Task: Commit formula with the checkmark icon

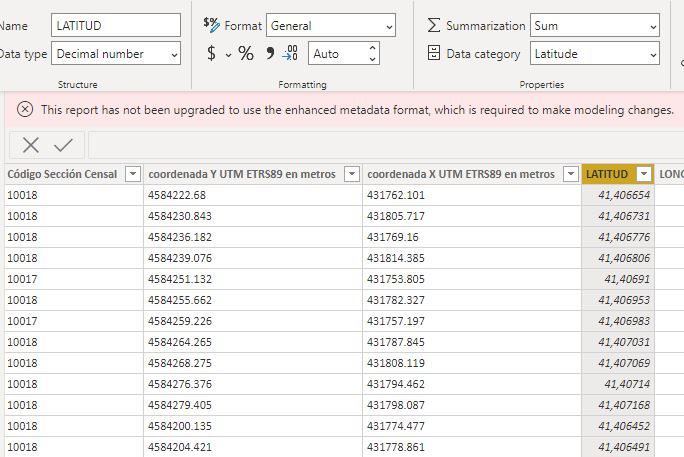Action: [63, 145]
